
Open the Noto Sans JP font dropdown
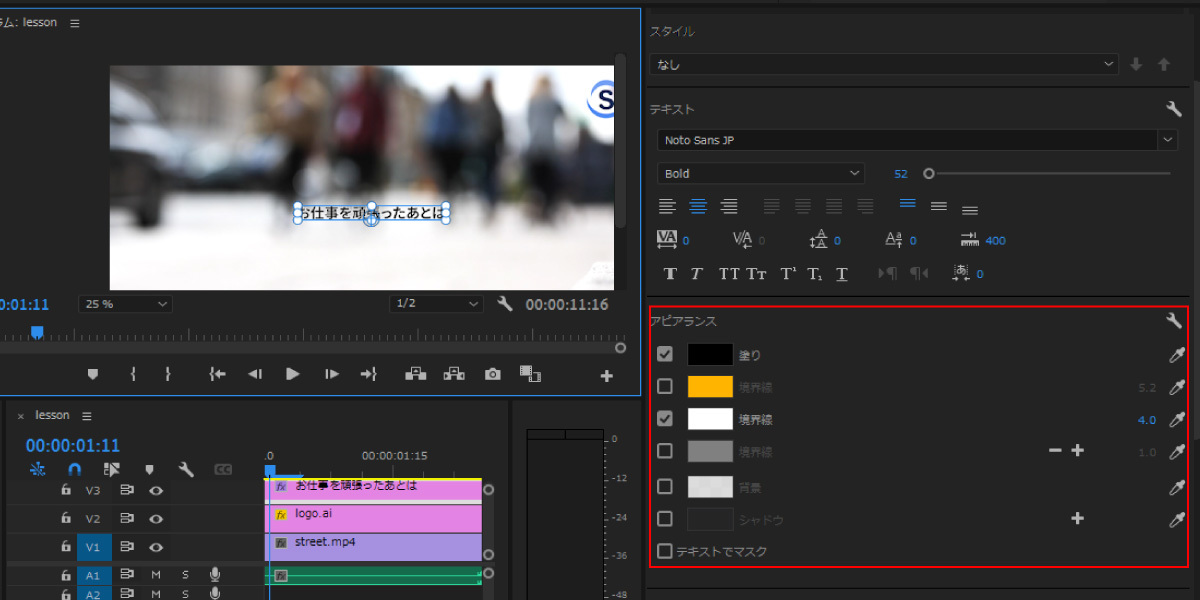click(x=917, y=140)
